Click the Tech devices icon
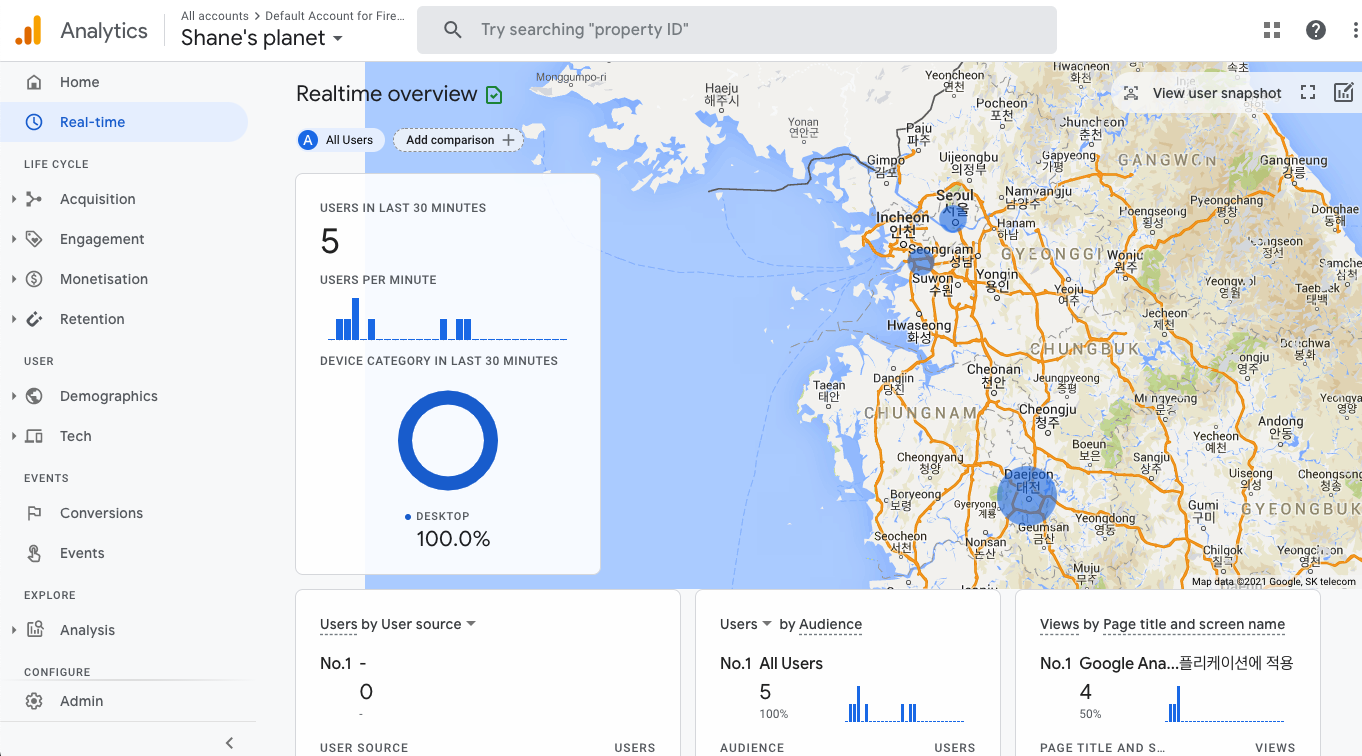The width and height of the screenshot is (1362, 756). coord(34,436)
